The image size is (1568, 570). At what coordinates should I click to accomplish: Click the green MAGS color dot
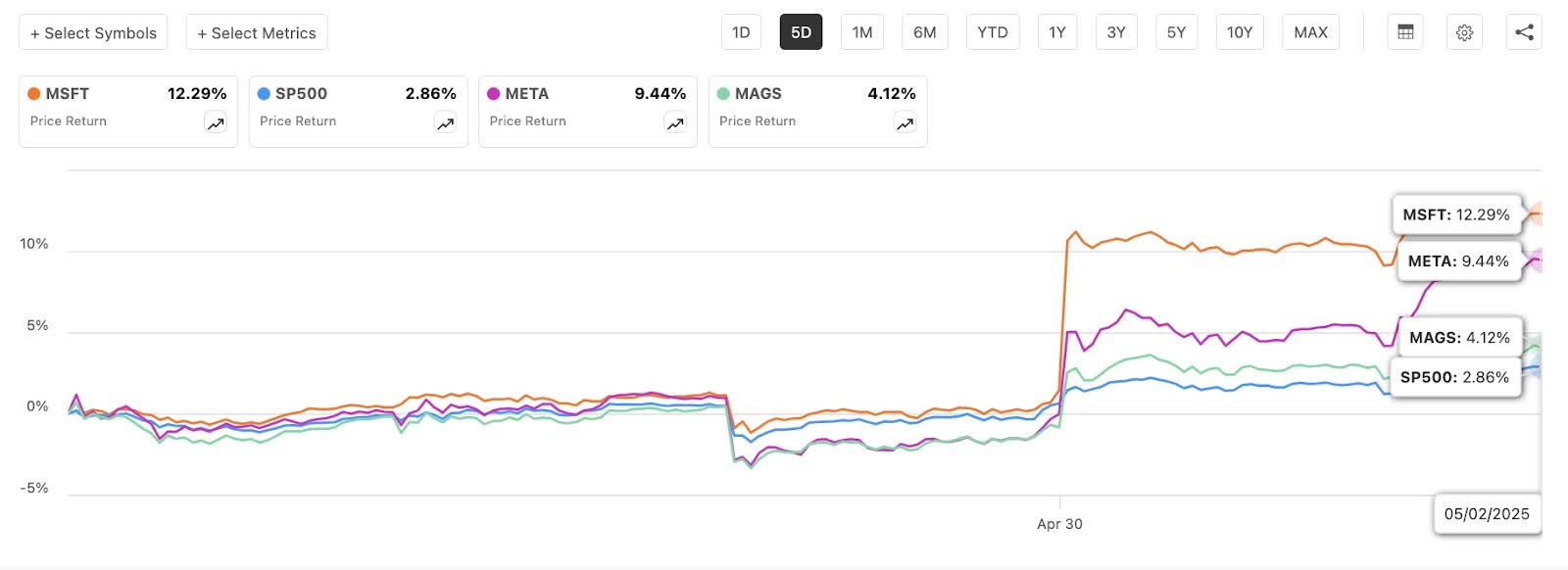point(723,94)
